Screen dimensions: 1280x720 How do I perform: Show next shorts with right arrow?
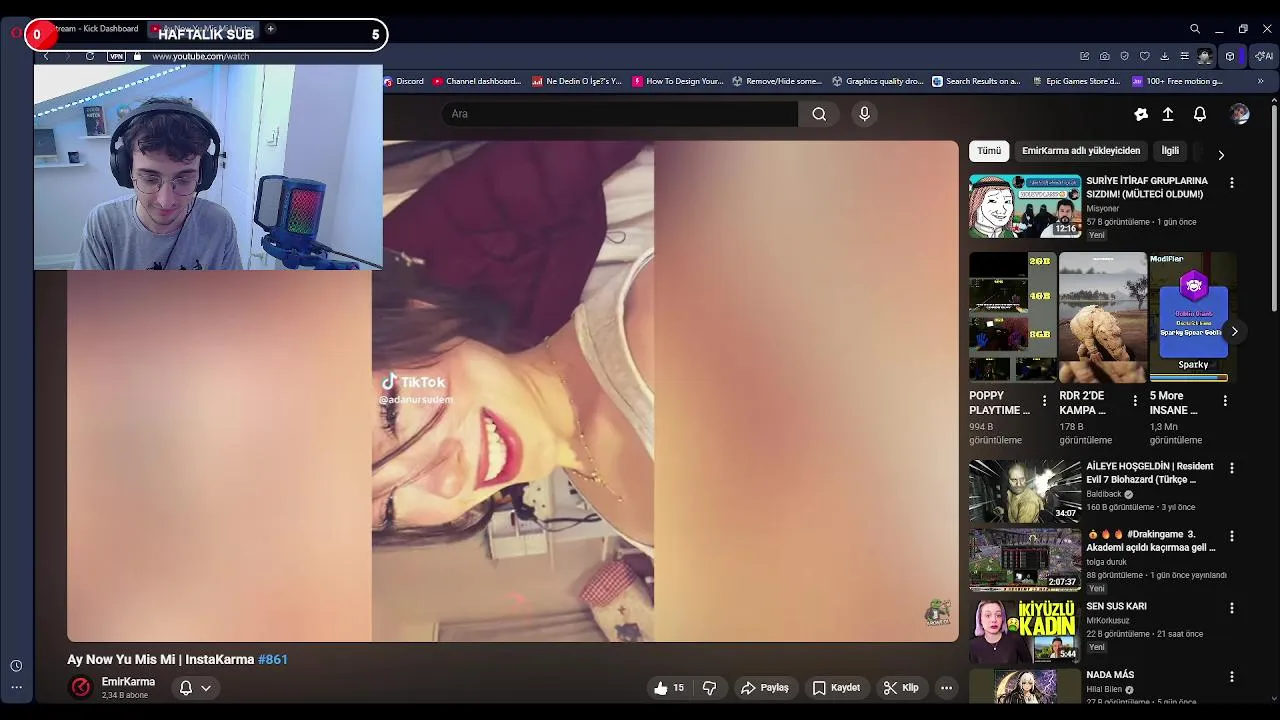1235,331
